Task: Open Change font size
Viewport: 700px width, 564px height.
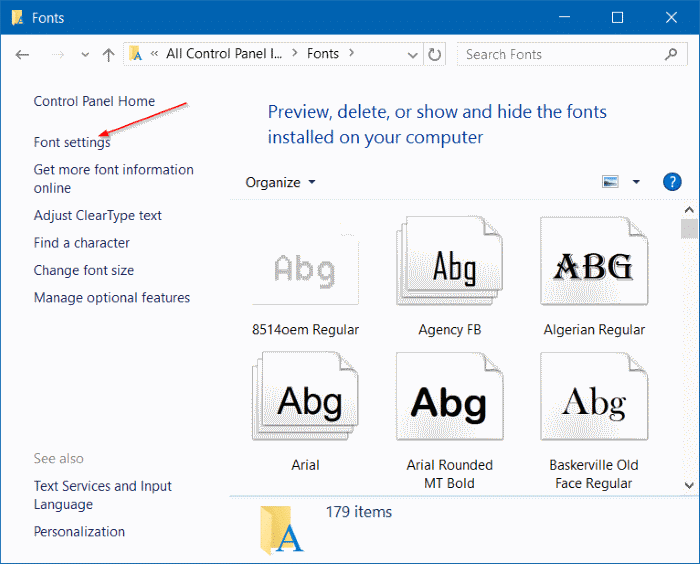Action: pos(84,271)
